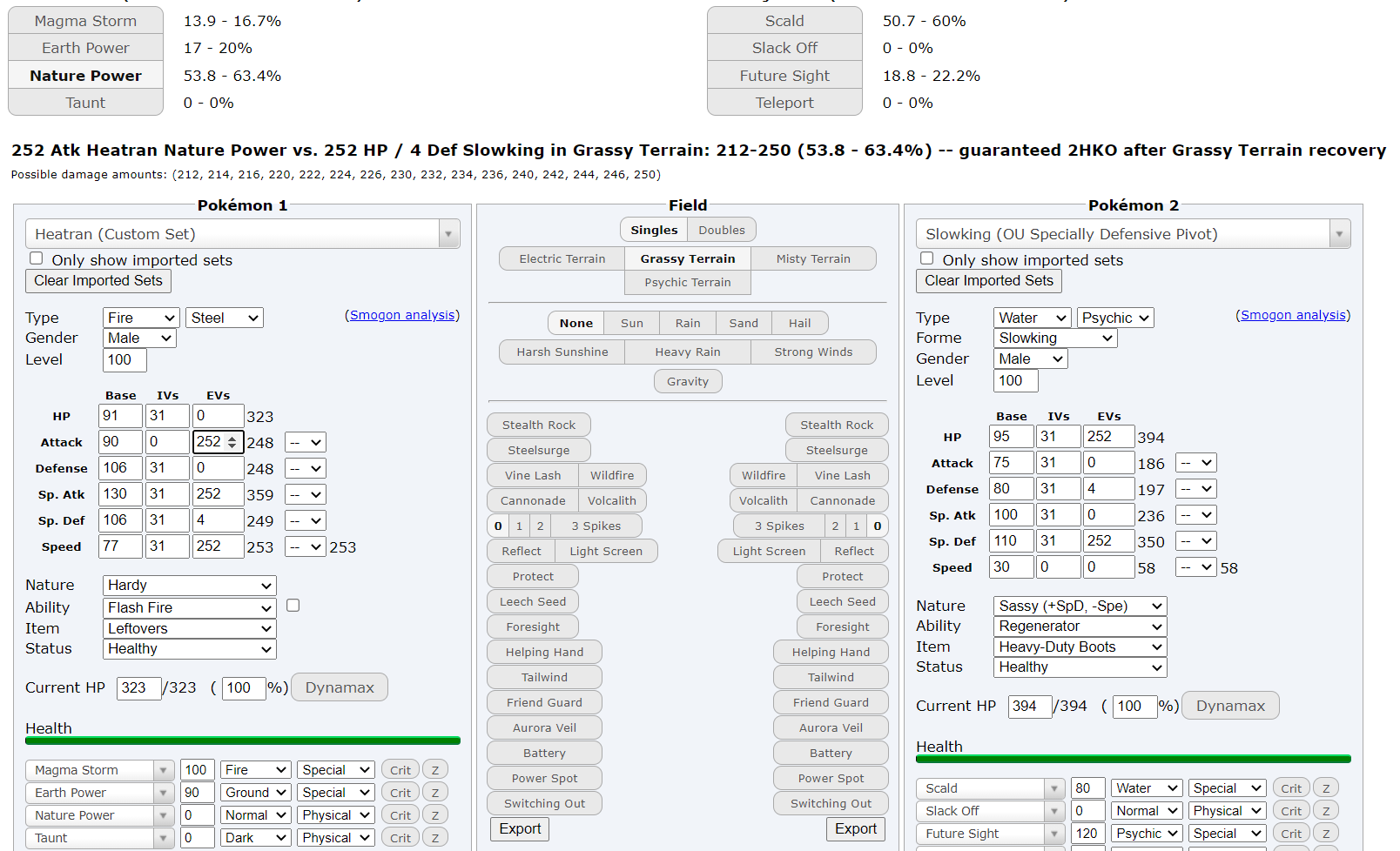
Task: Toggle Aurora Veil on Pokémon 2 side
Action: (831, 727)
